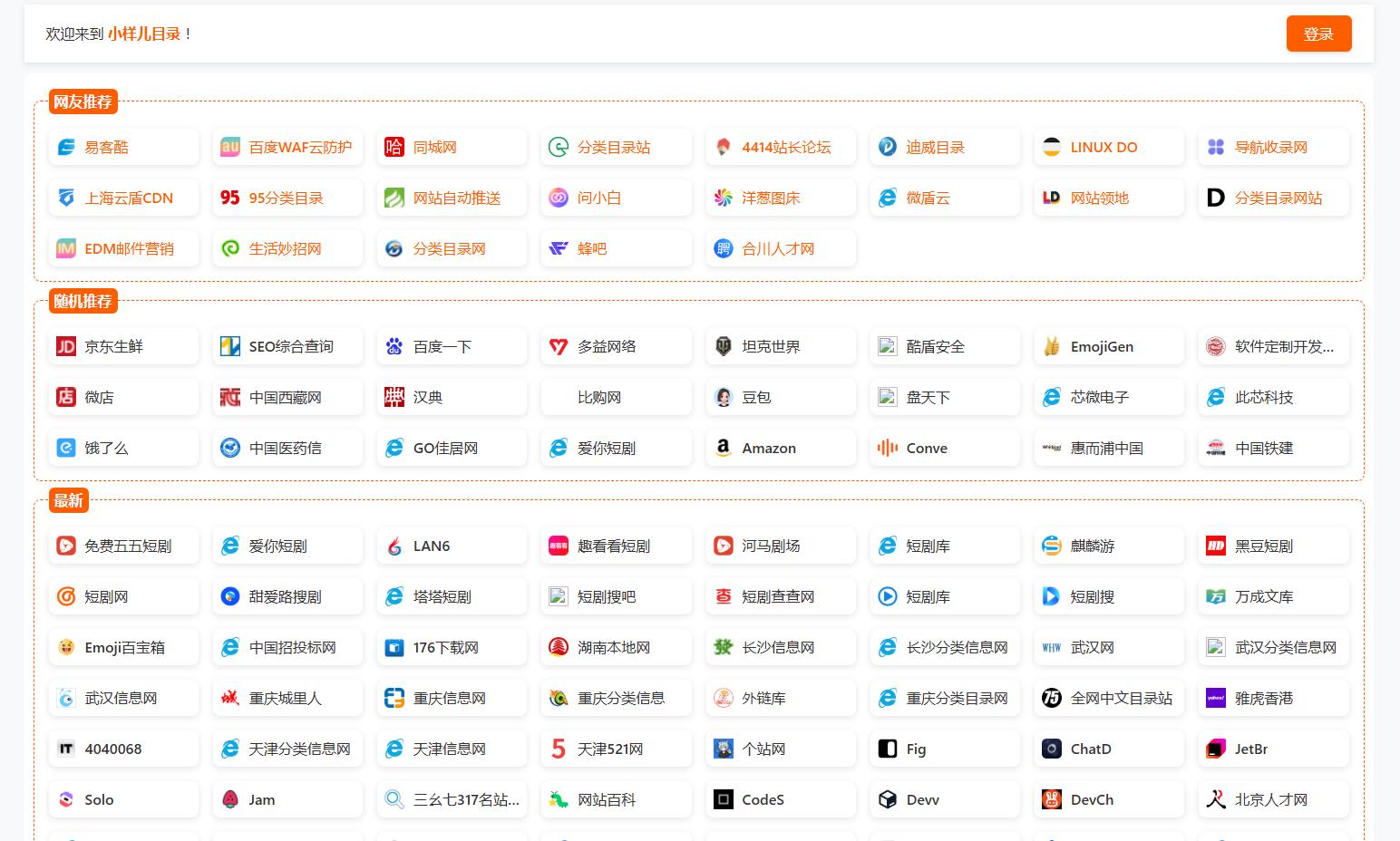Click the 雅虎香港 yahoo icon
Image resolution: width=1400 pixels, height=841 pixels.
(x=1216, y=698)
